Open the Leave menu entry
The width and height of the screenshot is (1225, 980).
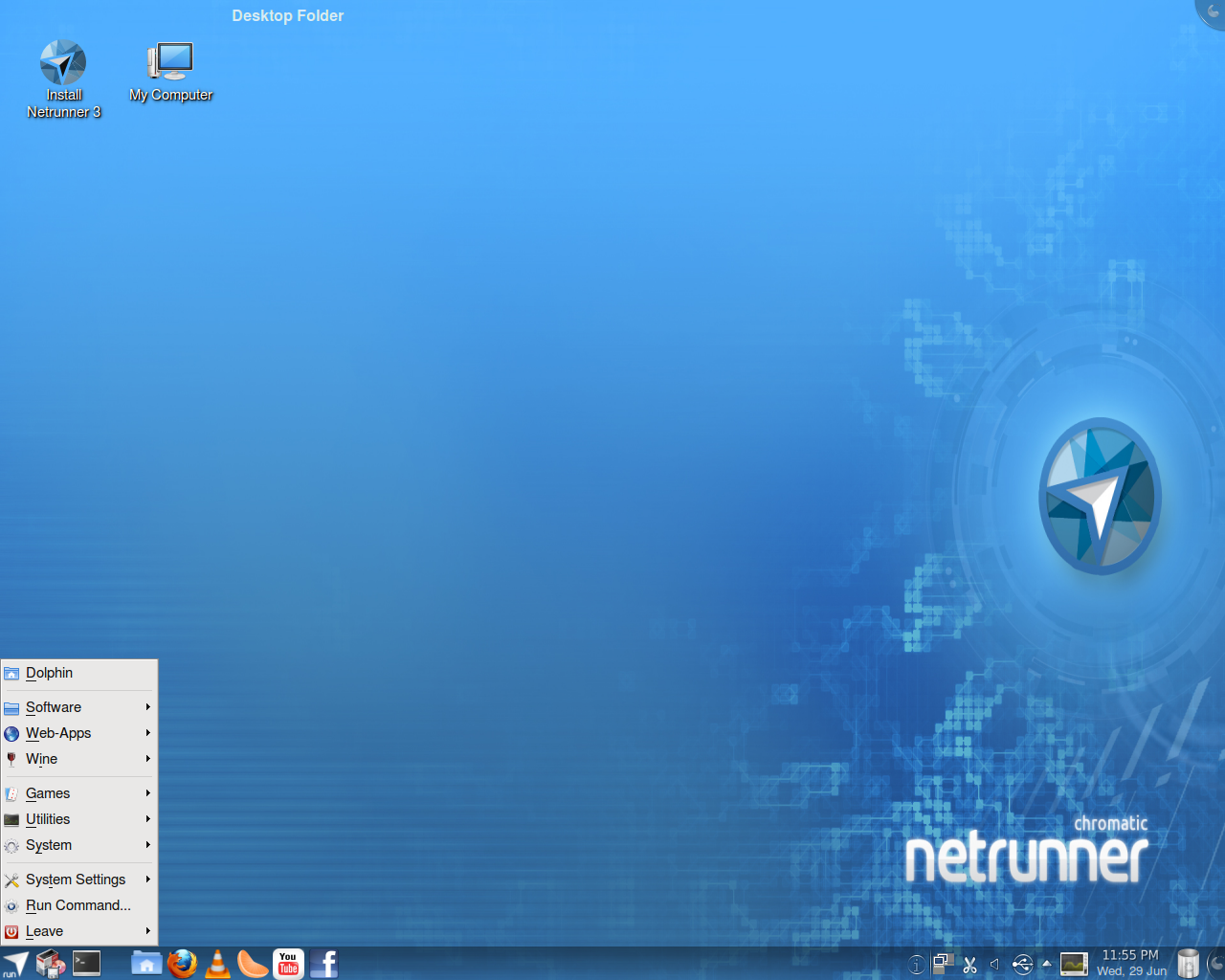(79, 931)
